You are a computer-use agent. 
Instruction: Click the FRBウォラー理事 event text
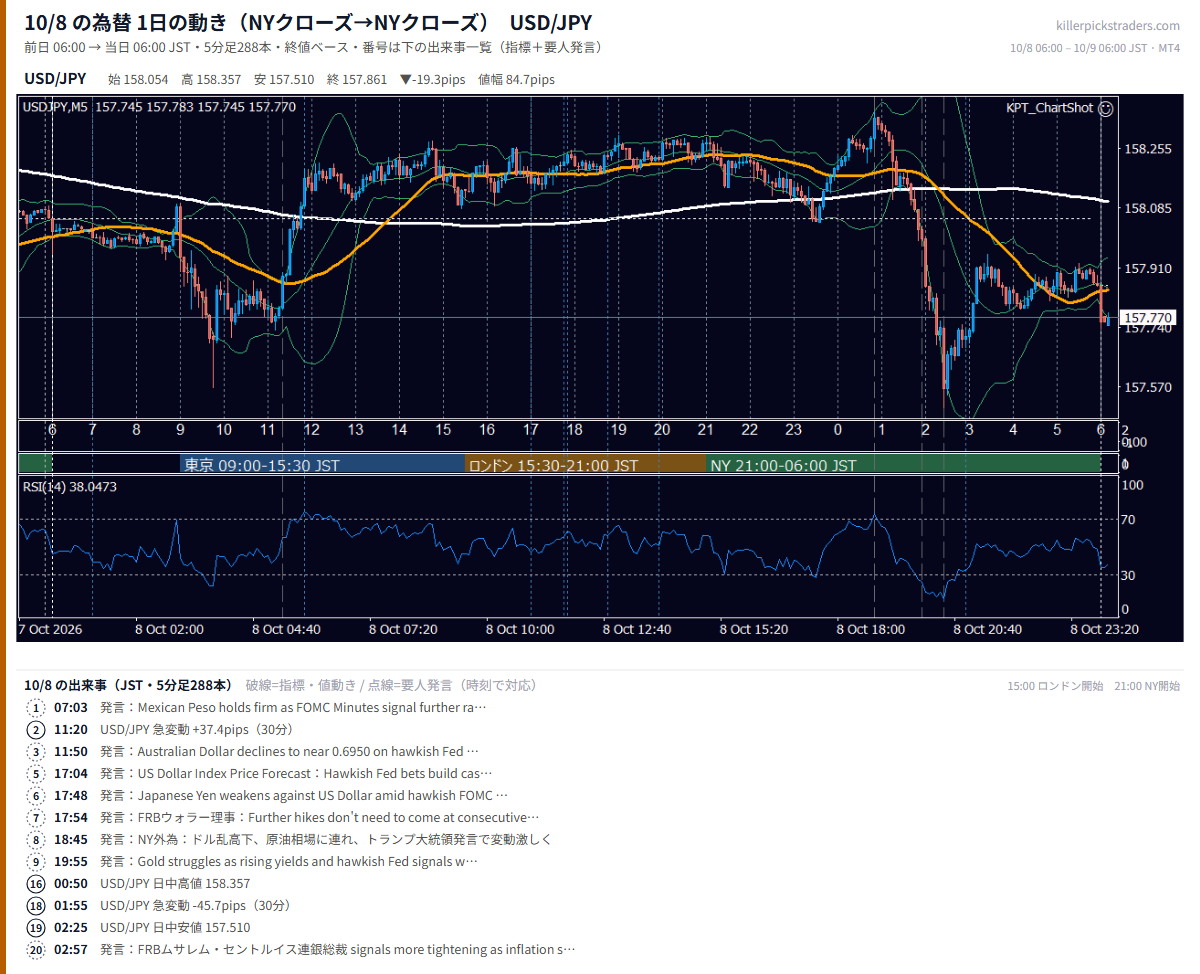320,817
